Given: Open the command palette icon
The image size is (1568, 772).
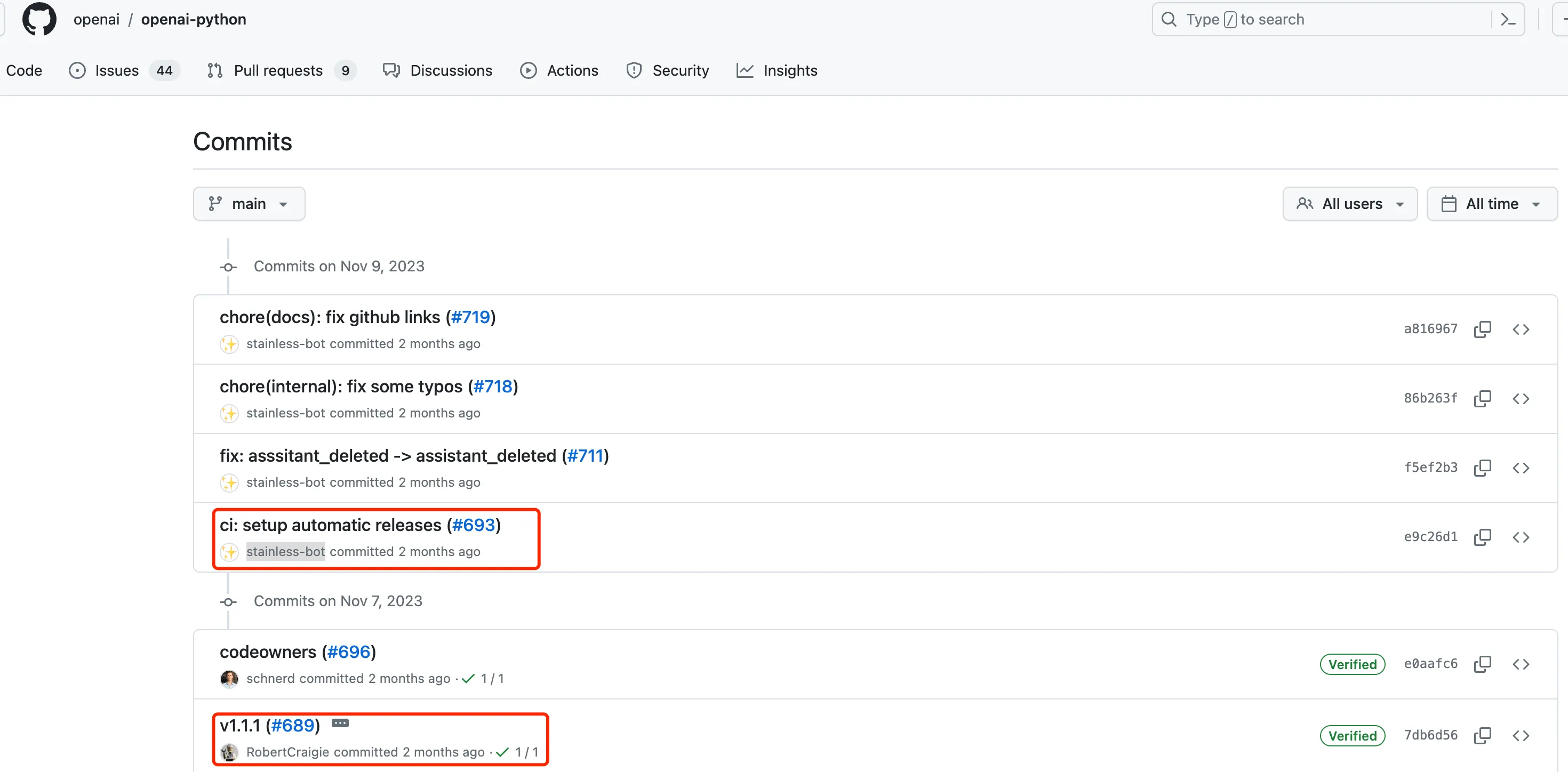Looking at the screenshot, I should click(x=1507, y=20).
